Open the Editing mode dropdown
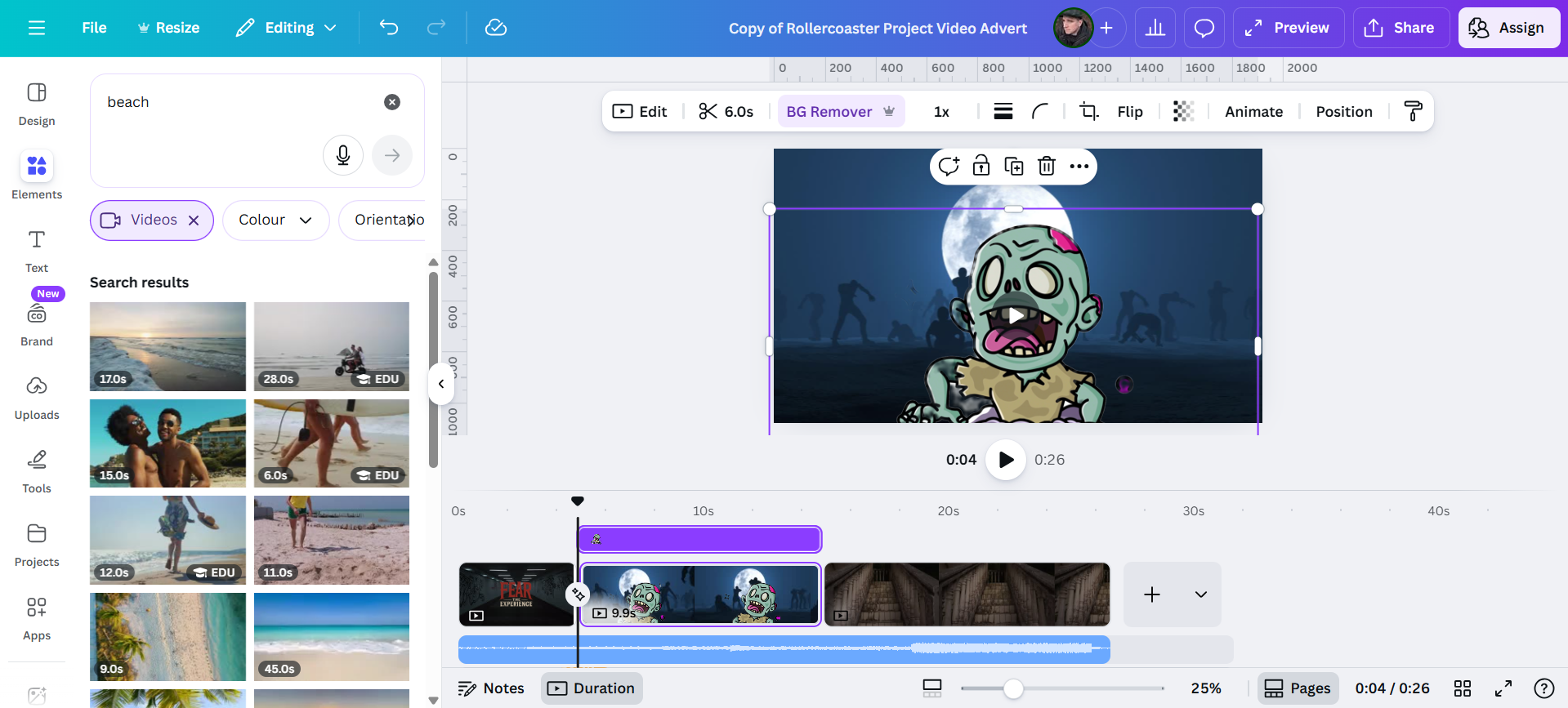 [x=286, y=28]
